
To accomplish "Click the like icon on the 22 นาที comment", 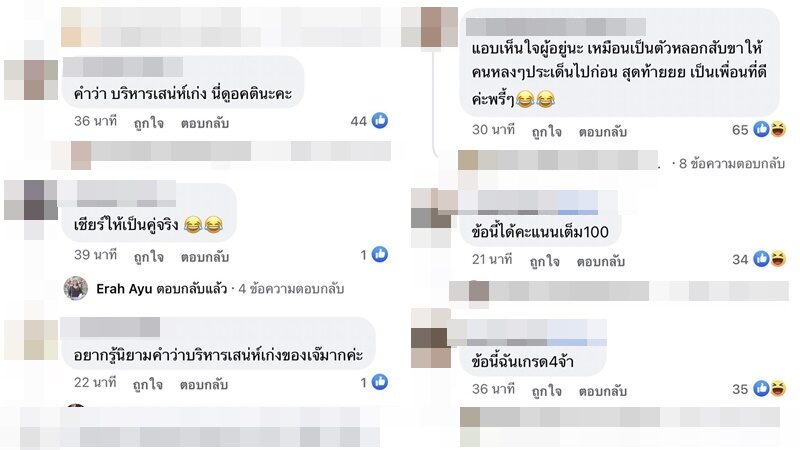I will pyautogui.click(x=380, y=382).
